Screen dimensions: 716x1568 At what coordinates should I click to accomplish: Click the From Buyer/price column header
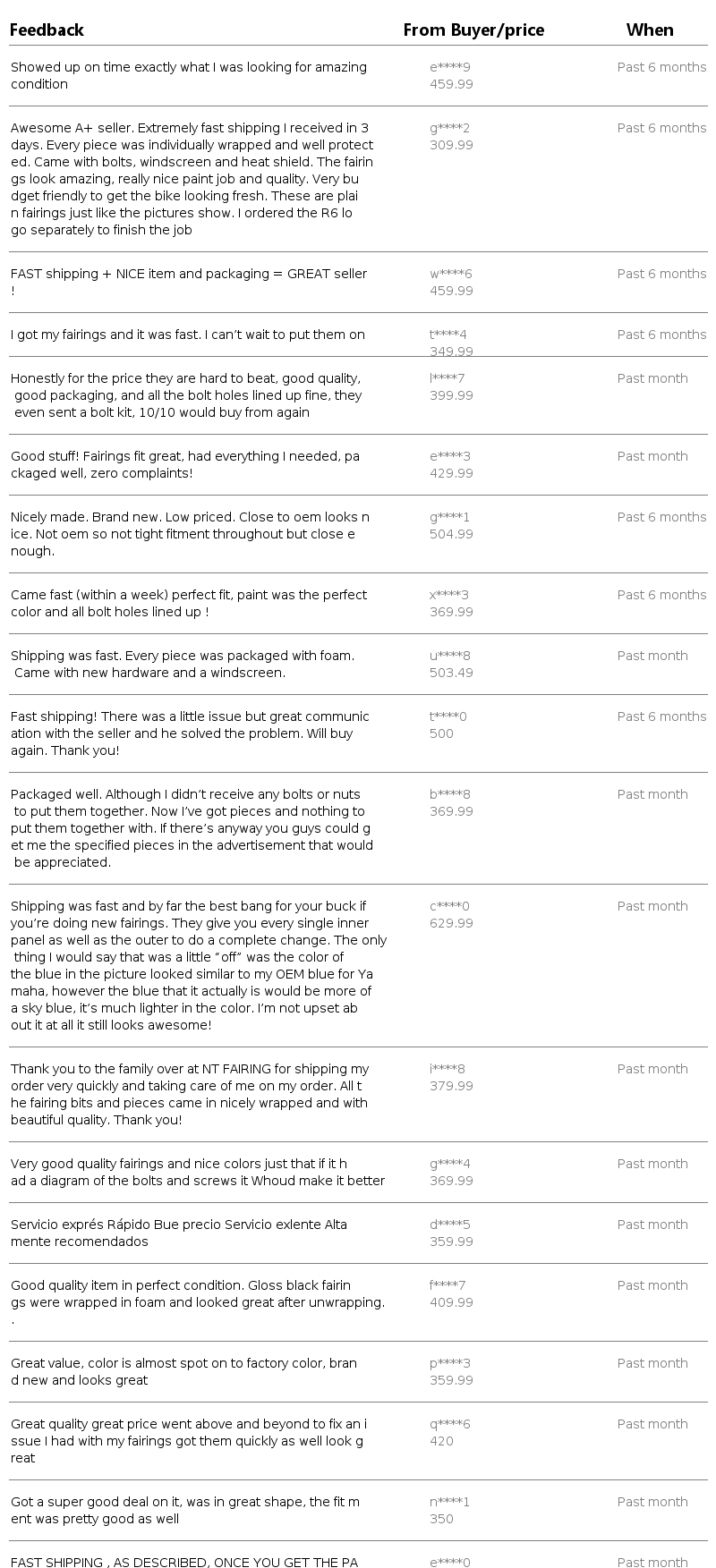click(x=473, y=30)
